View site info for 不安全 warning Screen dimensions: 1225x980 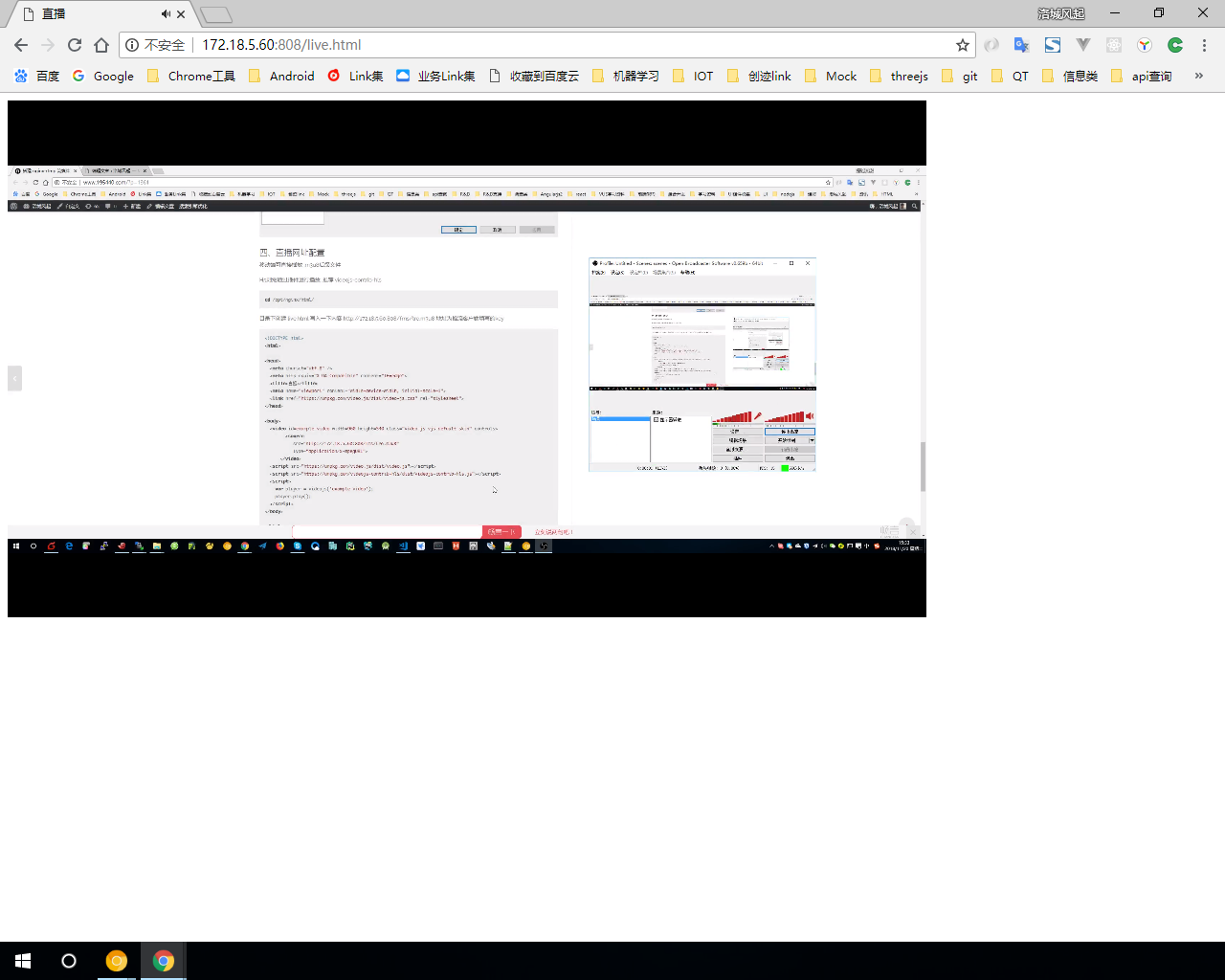pyautogui.click(x=155, y=45)
